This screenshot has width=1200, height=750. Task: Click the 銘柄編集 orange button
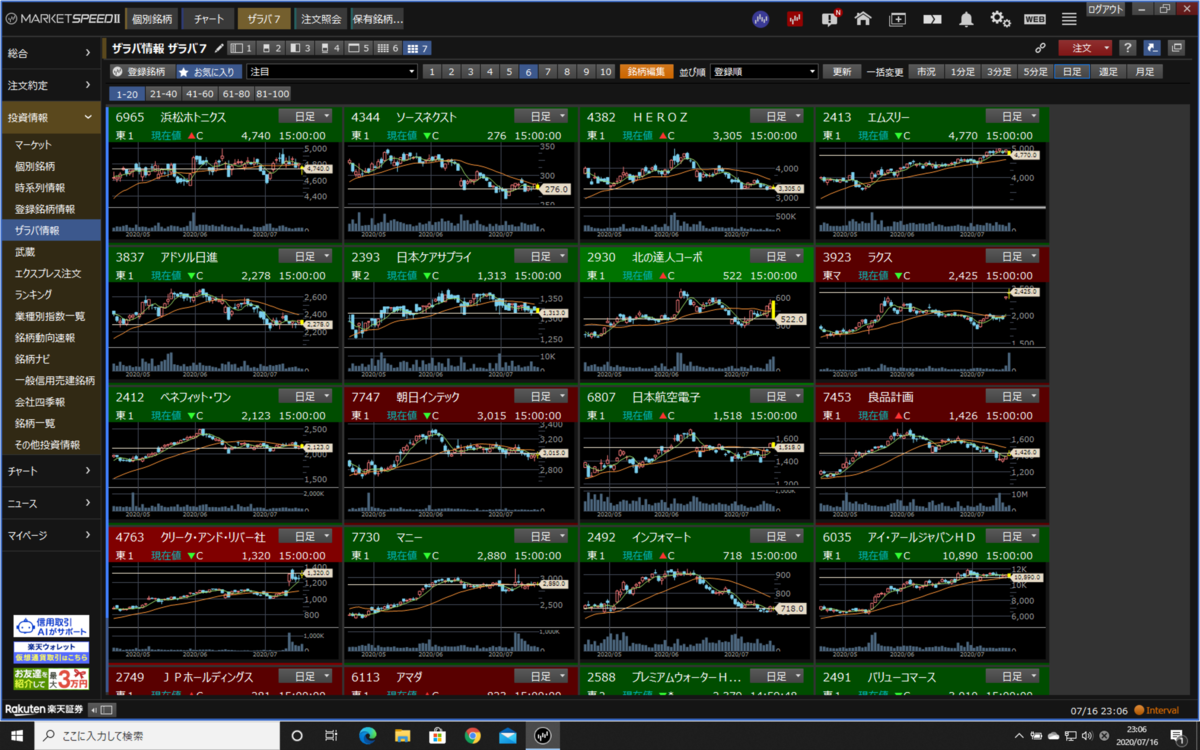pyautogui.click(x=647, y=72)
